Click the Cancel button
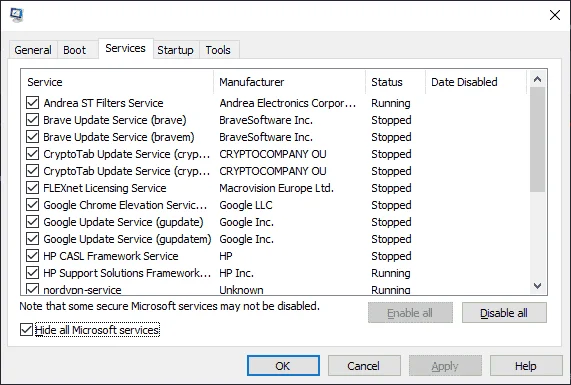Image resolution: width=571 pixels, height=385 pixels. click(364, 366)
